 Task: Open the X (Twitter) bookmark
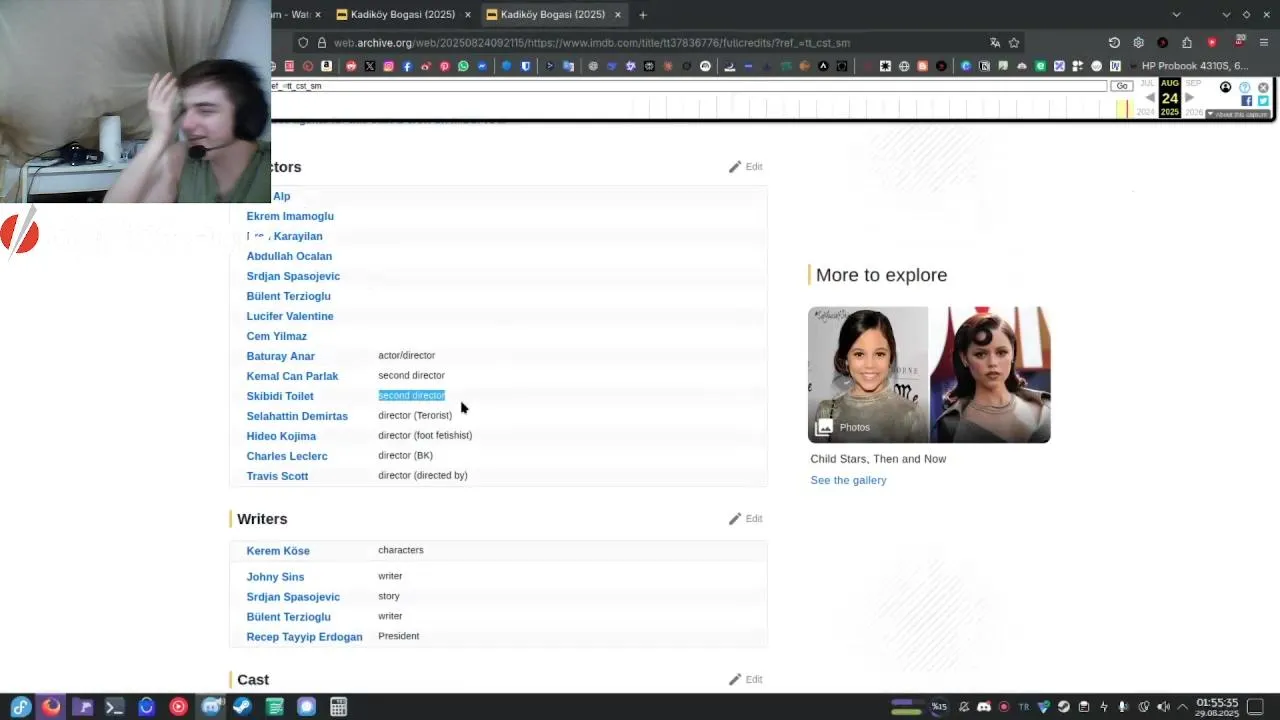[370, 66]
